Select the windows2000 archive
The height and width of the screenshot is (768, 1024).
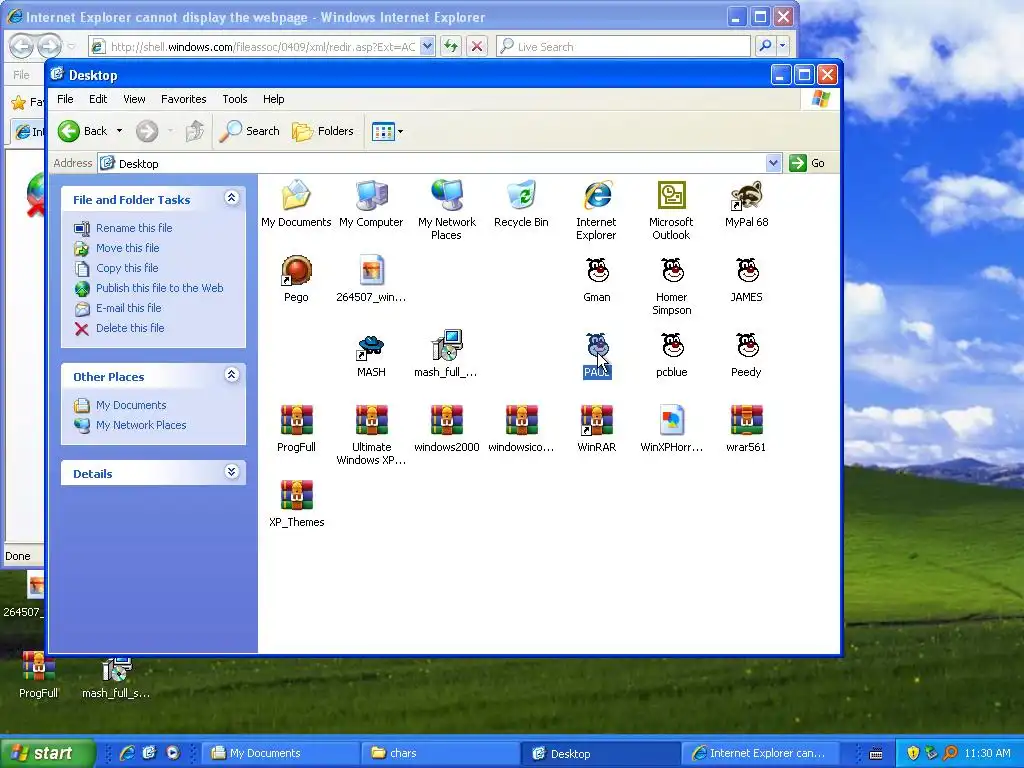(x=447, y=421)
